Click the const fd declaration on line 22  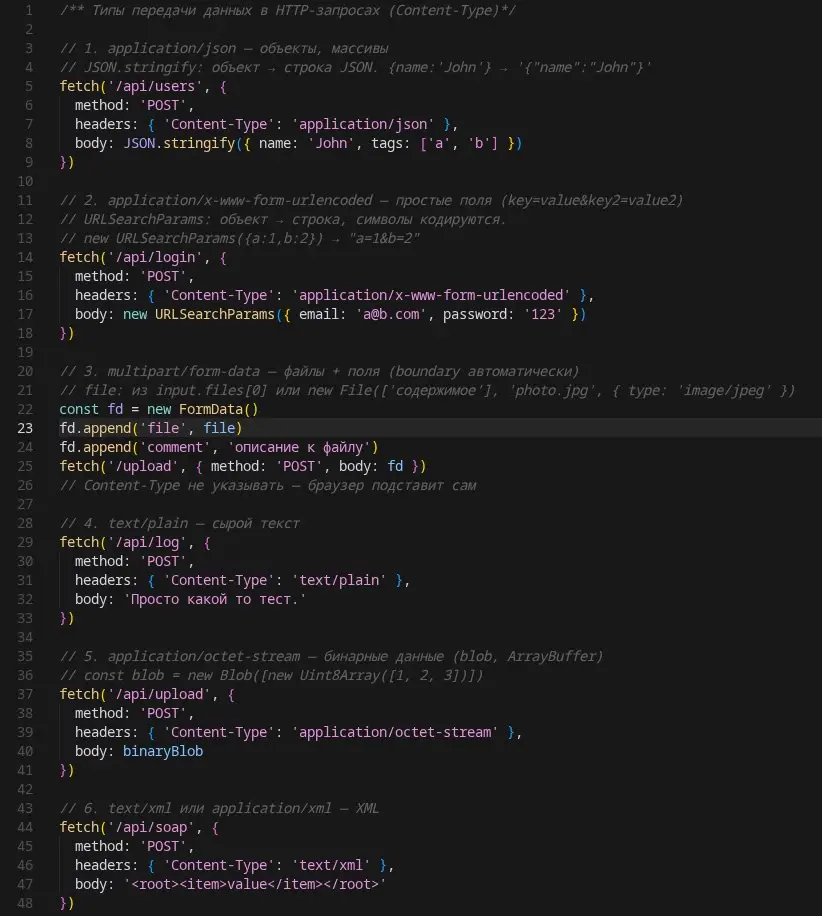point(85,408)
